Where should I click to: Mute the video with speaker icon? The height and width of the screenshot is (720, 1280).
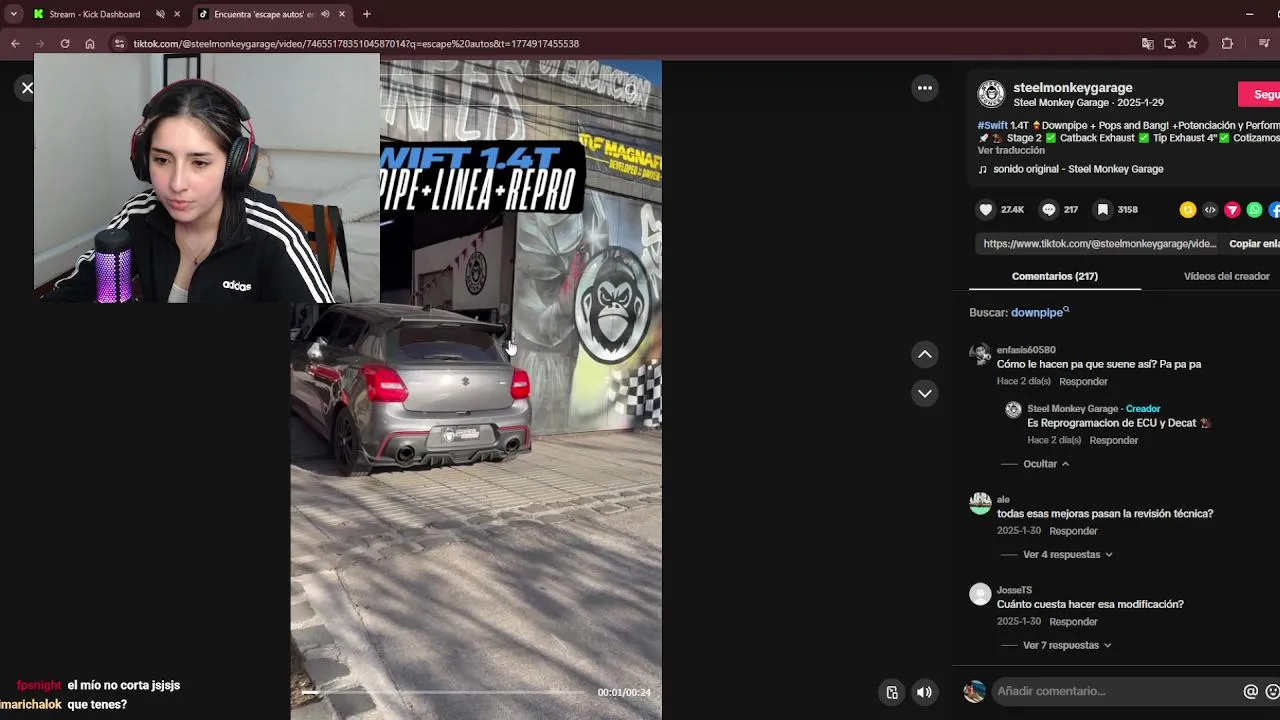(x=924, y=692)
